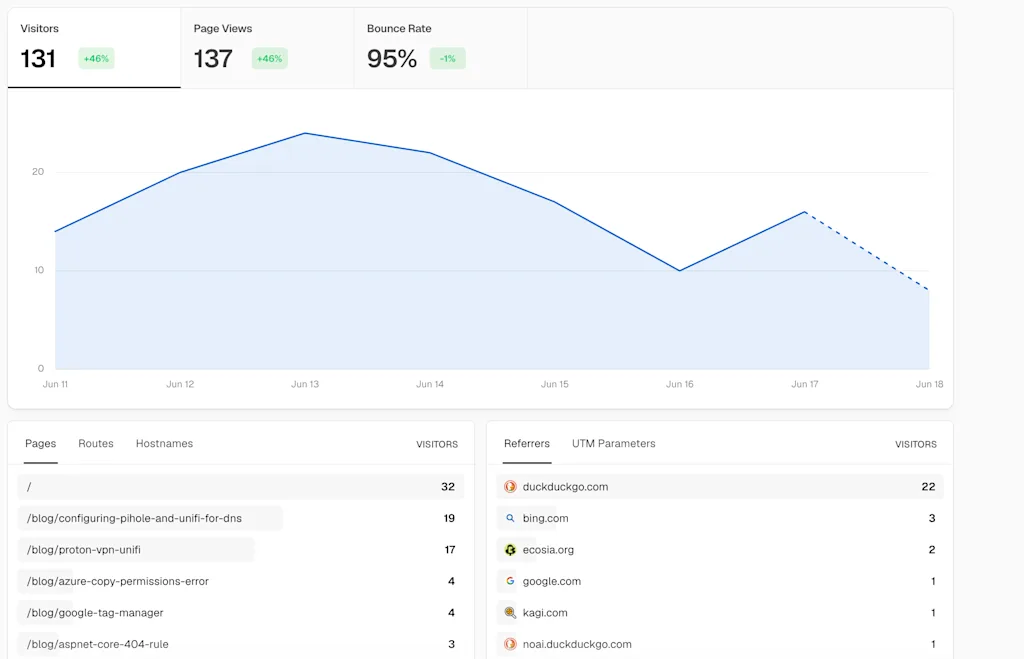This screenshot has height=659, width=1024.
Task: Open /blog/configuring-pihole-and-unifi-for-dns row
Action: pyautogui.click(x=241, y=518)
